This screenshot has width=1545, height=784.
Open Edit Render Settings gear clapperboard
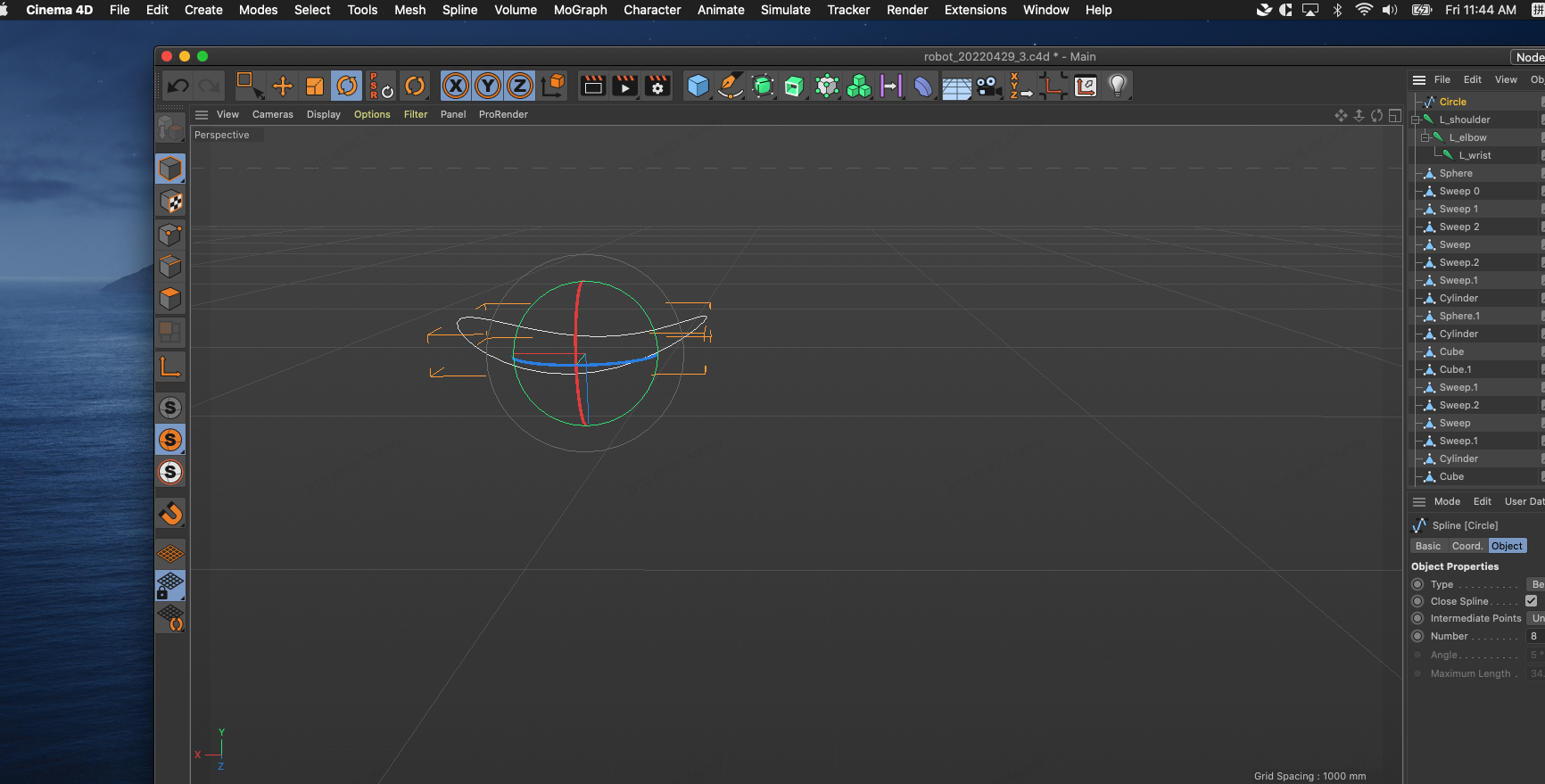[x=657, y=86]
